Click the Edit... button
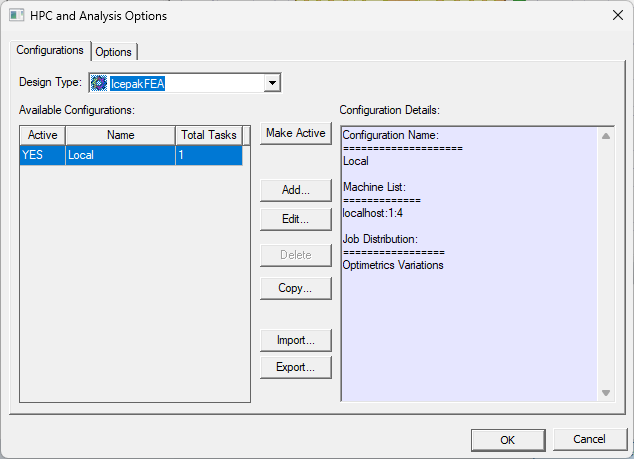 (x=296, y=219)
